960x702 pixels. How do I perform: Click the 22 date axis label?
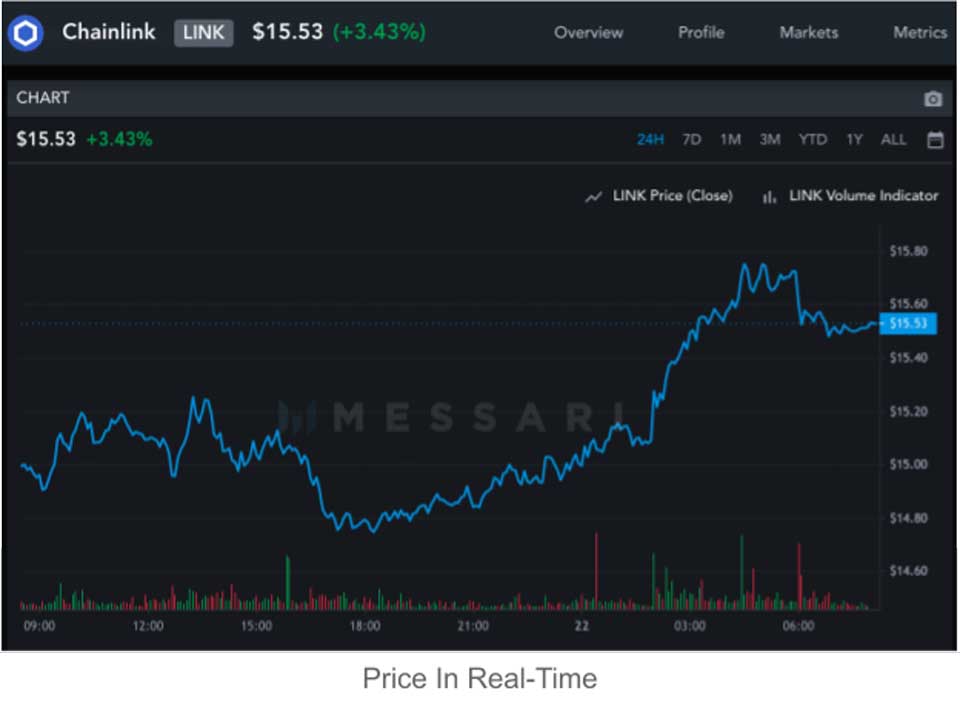click(x=582, y=626)
